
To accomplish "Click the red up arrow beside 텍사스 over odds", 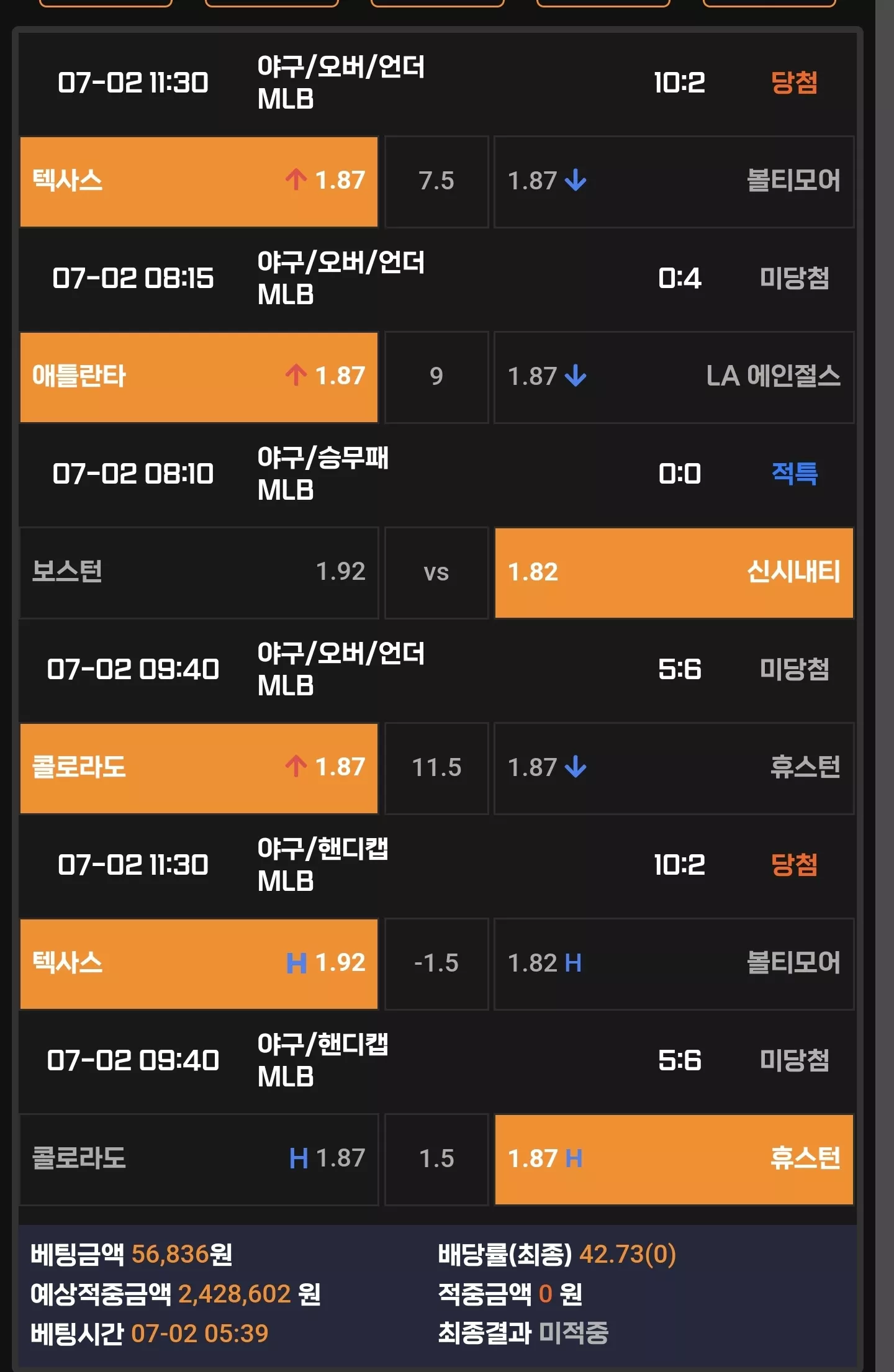I will pos(296,180).
